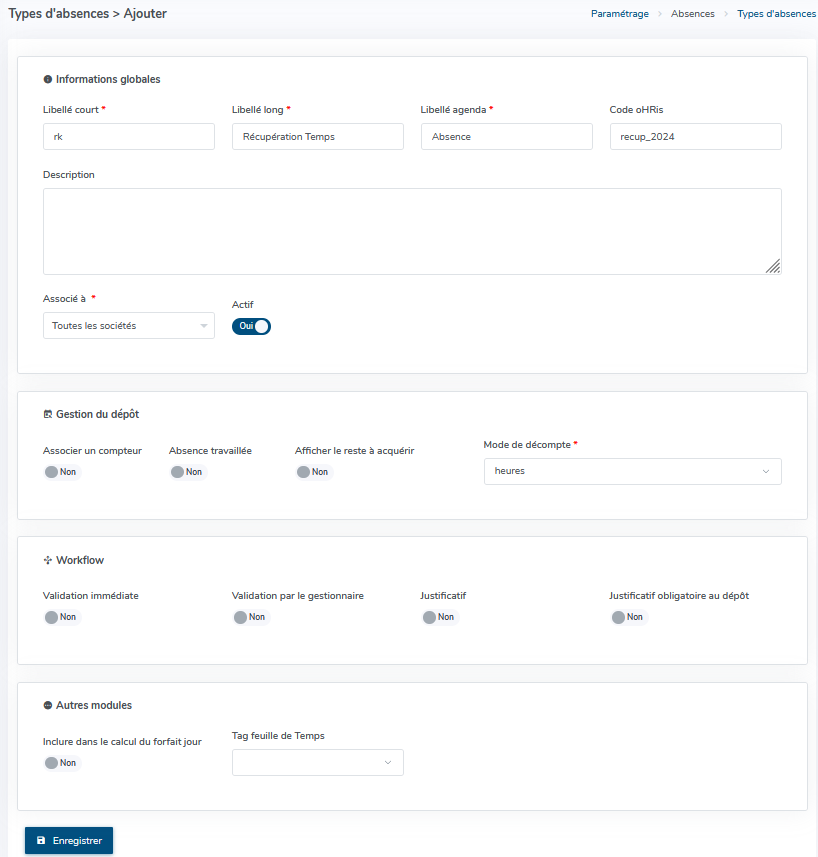
Task: Click the Gestion du dépôt section icon
Action: tap(48, 414)
